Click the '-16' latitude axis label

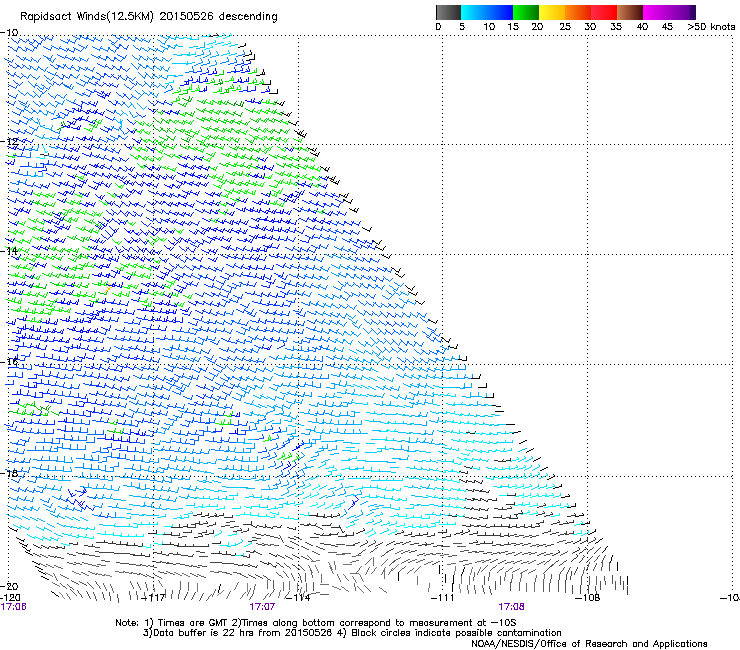pyautogui.click(x=9, y=362)
